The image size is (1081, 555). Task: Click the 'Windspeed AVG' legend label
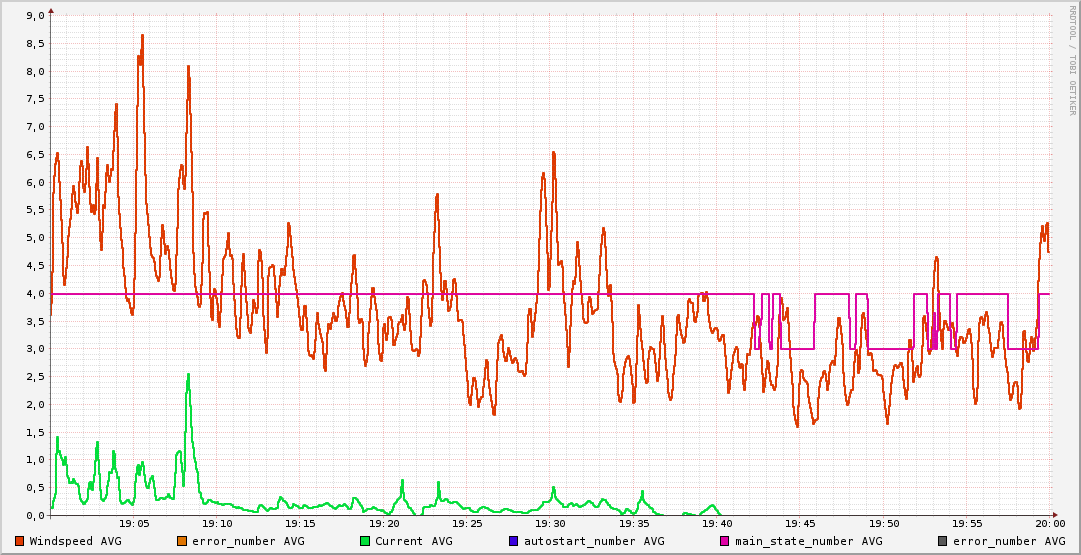pos(76,541)
